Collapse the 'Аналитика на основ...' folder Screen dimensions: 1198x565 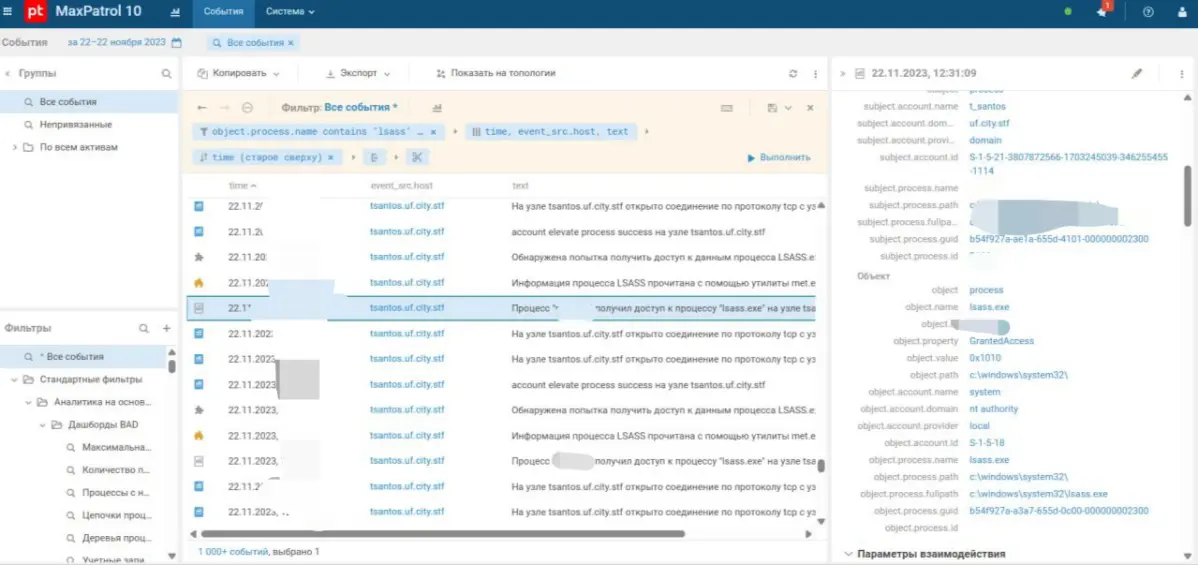[x=28, y=402]
